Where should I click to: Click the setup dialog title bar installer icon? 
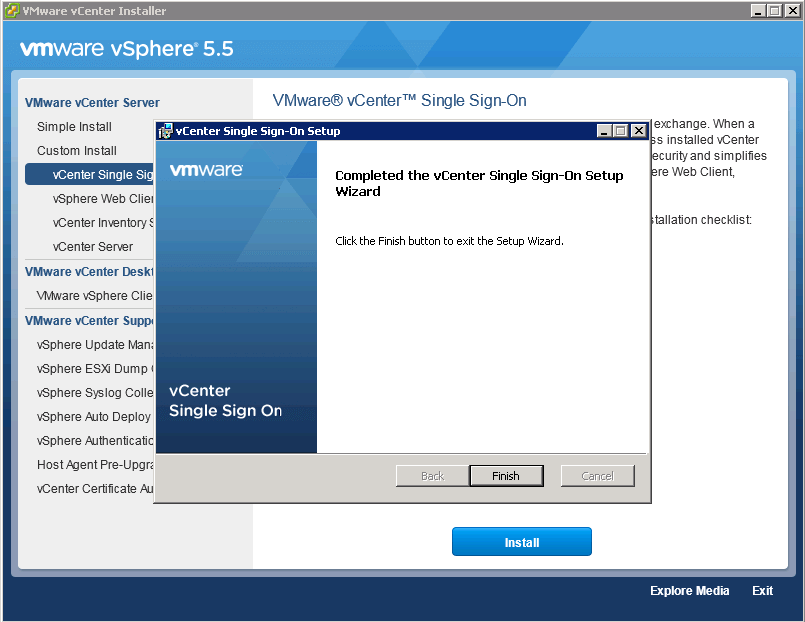point(165,131)
